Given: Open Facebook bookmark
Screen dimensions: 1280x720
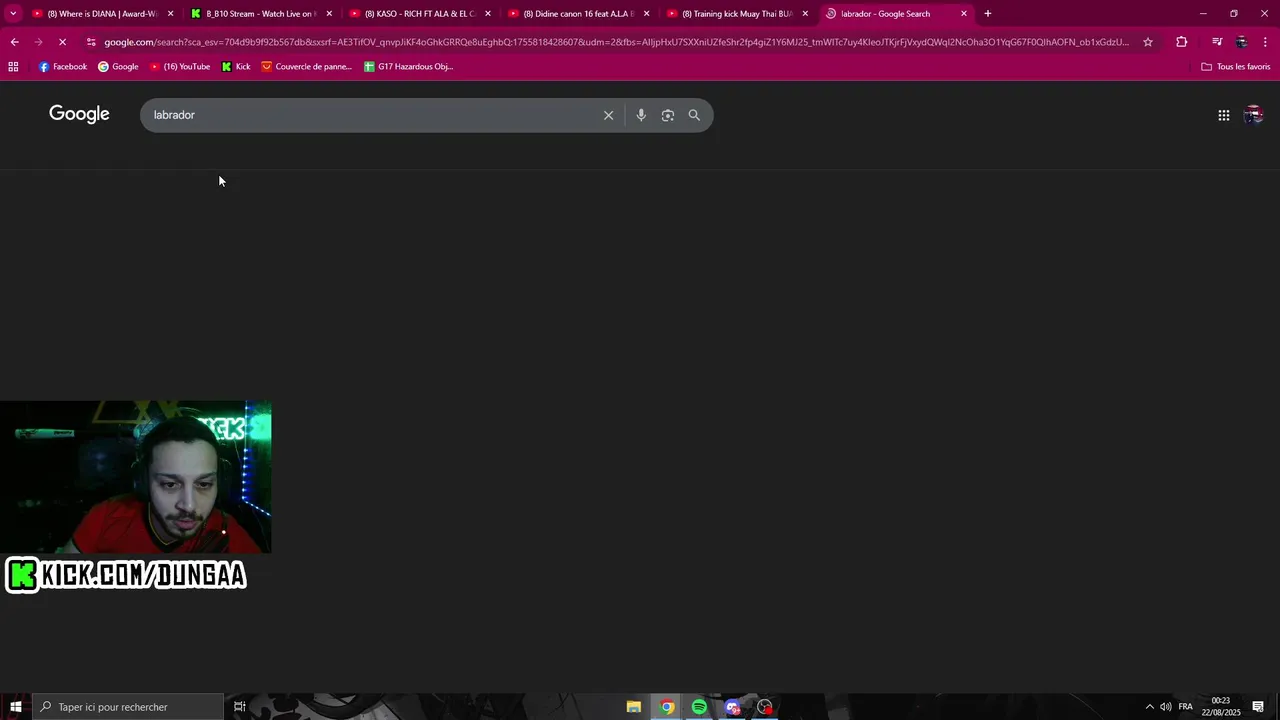Looking at the screenshot, I should click(x=63, y=66).
